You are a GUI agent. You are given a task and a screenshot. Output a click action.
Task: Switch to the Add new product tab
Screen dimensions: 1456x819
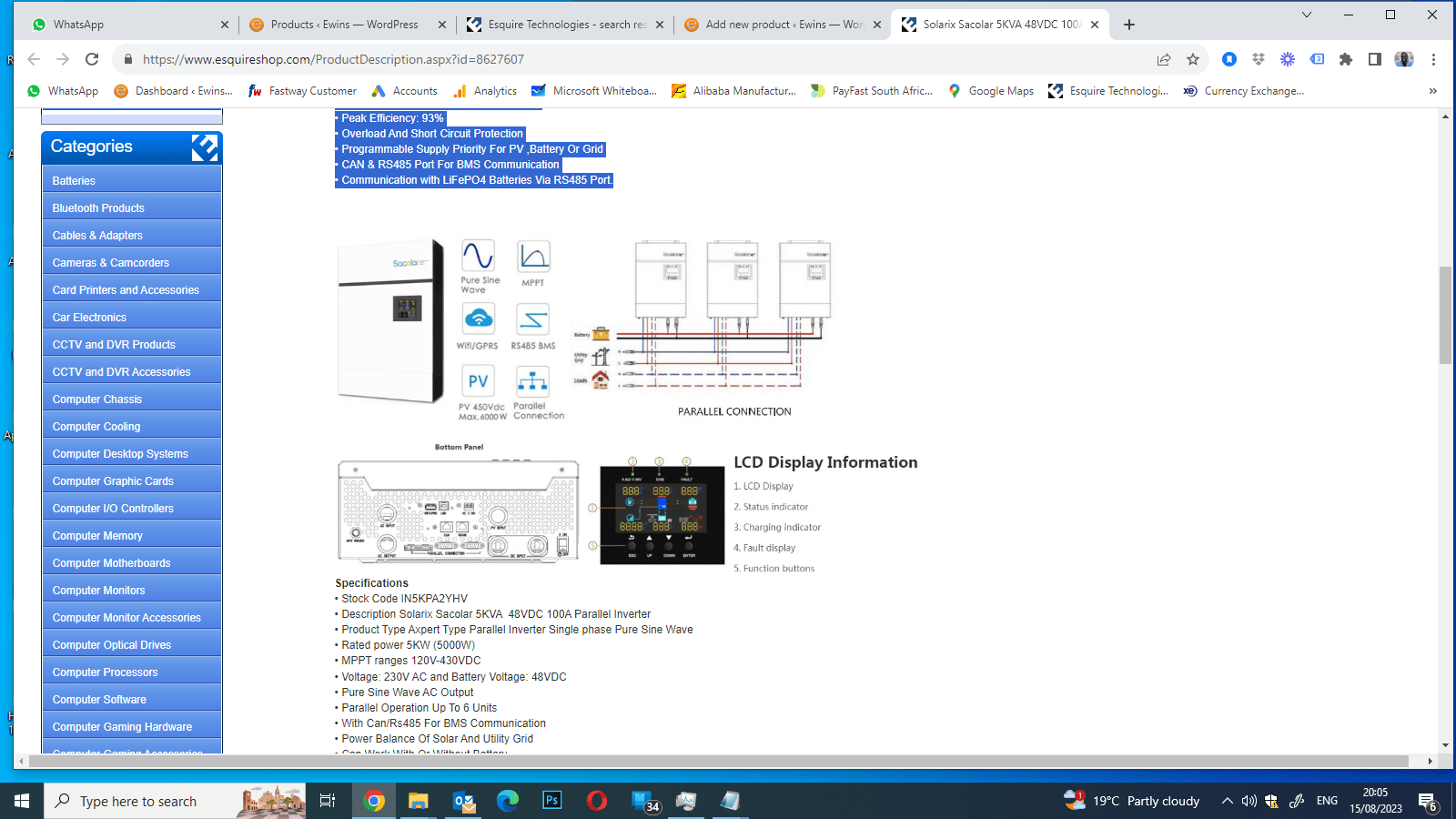pos(783,25)
